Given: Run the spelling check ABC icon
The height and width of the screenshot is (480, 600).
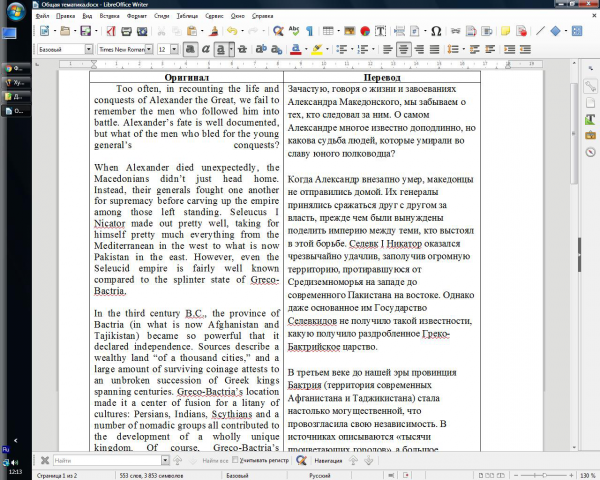Looking at the screenshot, I should (294, 31).
